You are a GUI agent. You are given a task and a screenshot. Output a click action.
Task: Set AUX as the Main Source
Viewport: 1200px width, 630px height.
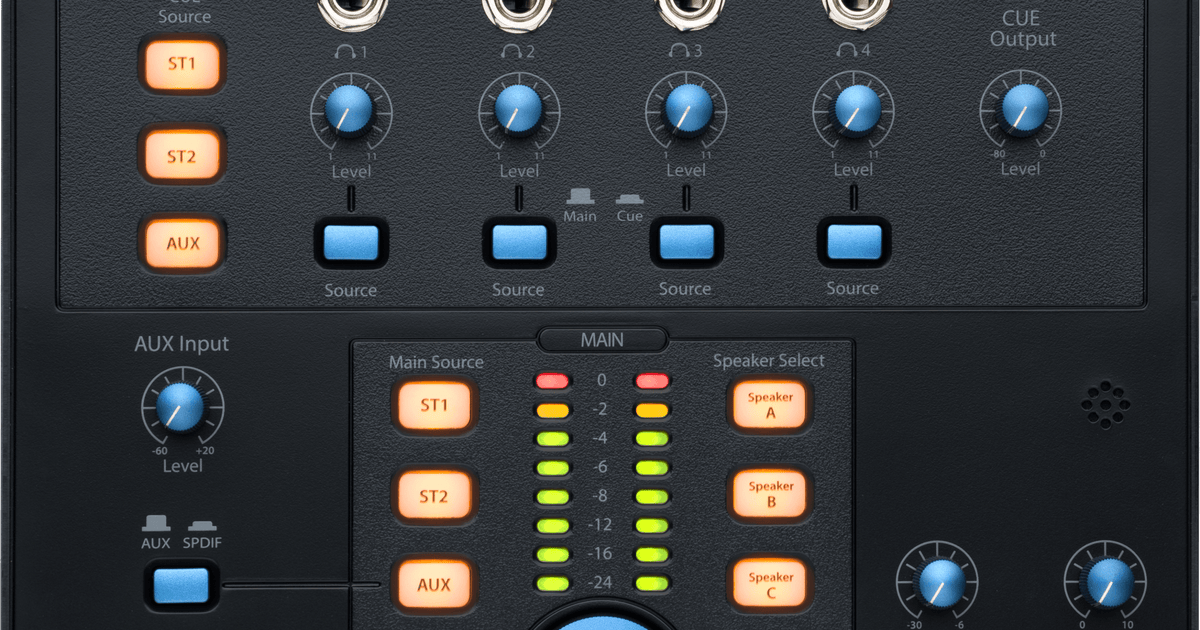(x=436, y=585)
